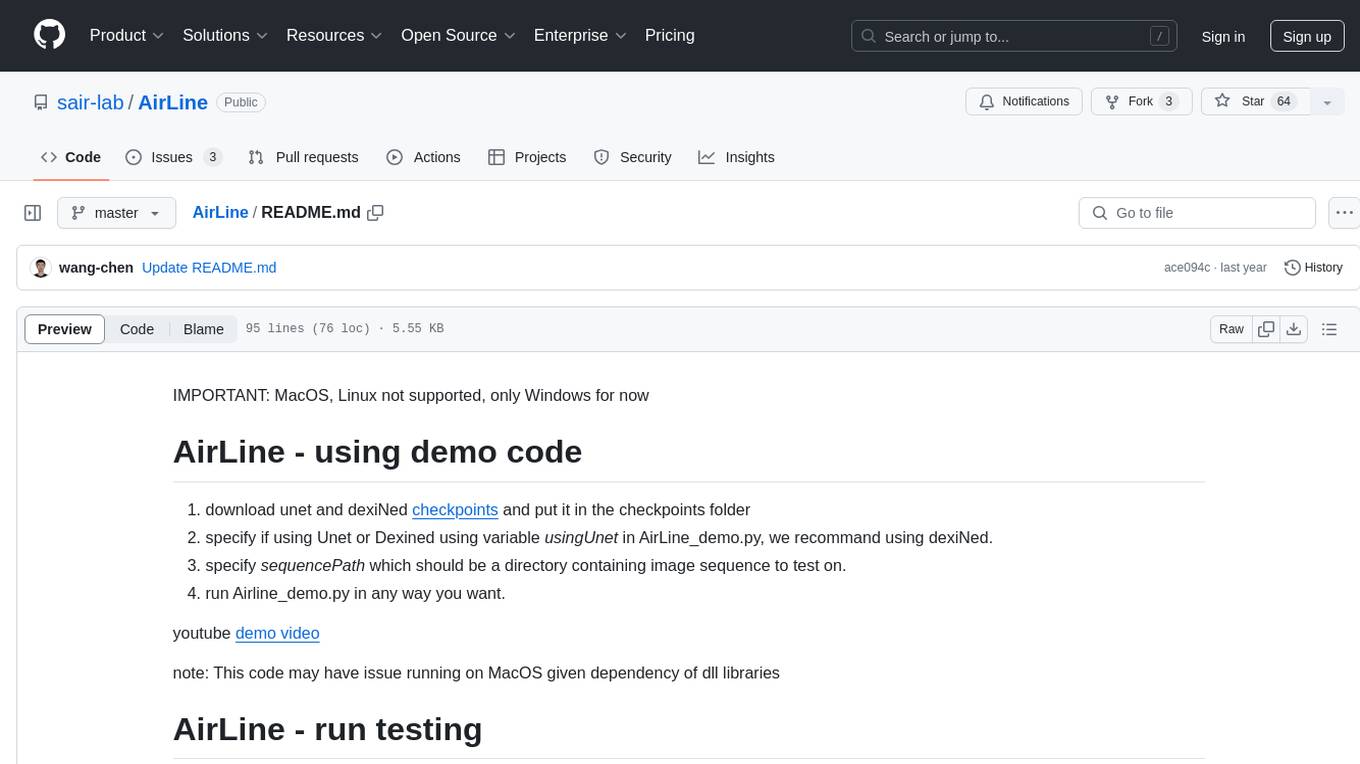
Task: Focus the Search or jump to field
Action: coord(1016,36)
